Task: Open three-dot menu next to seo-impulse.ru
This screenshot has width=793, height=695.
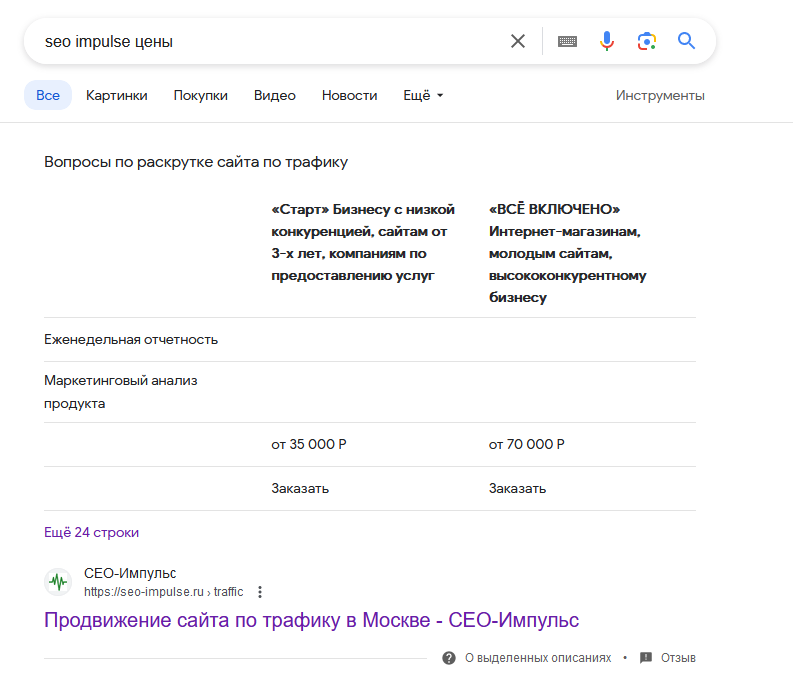Action: tap(261, 591)
